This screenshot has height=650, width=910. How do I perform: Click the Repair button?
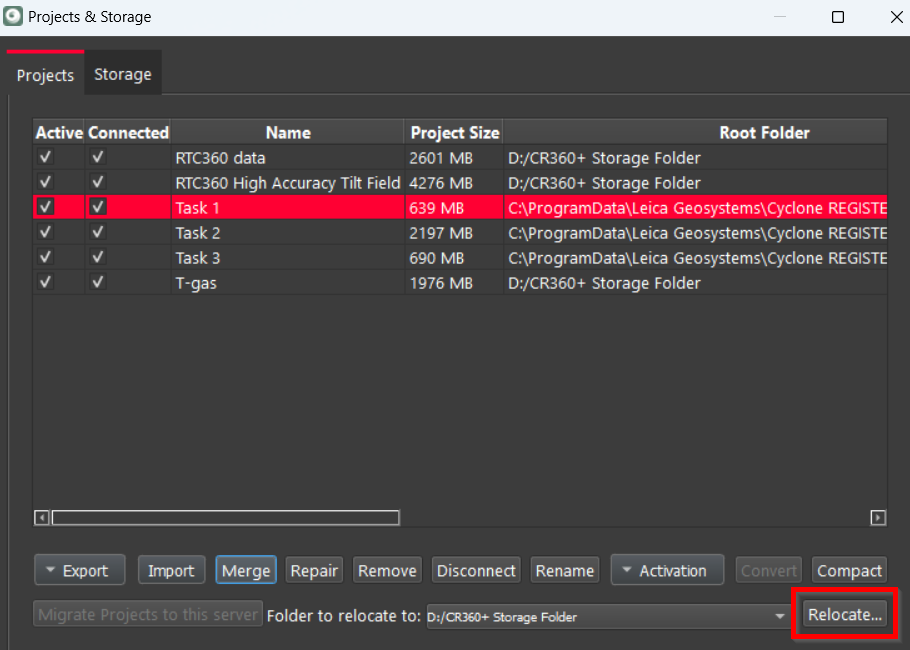click(x=314, y=571)
